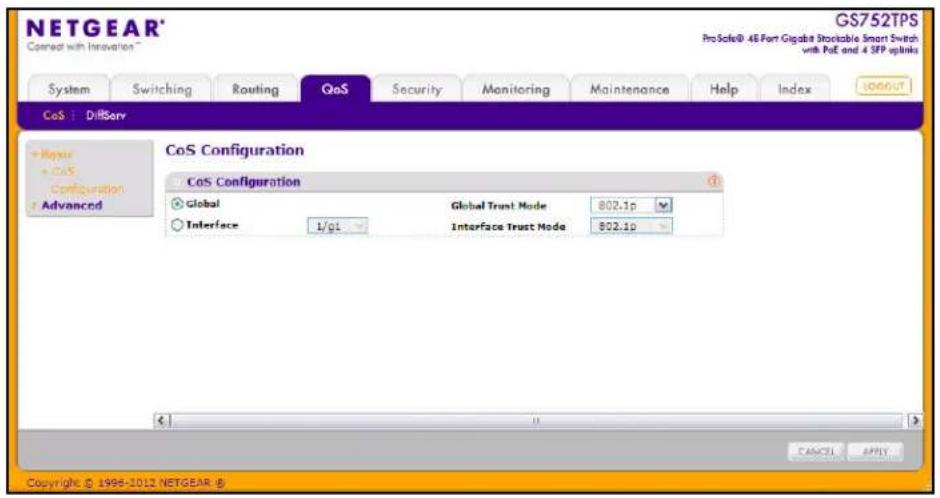Click the left scroll arrow of horizontal scrollbar
Screen dimensions: 940x498
(x=162, y=420)
